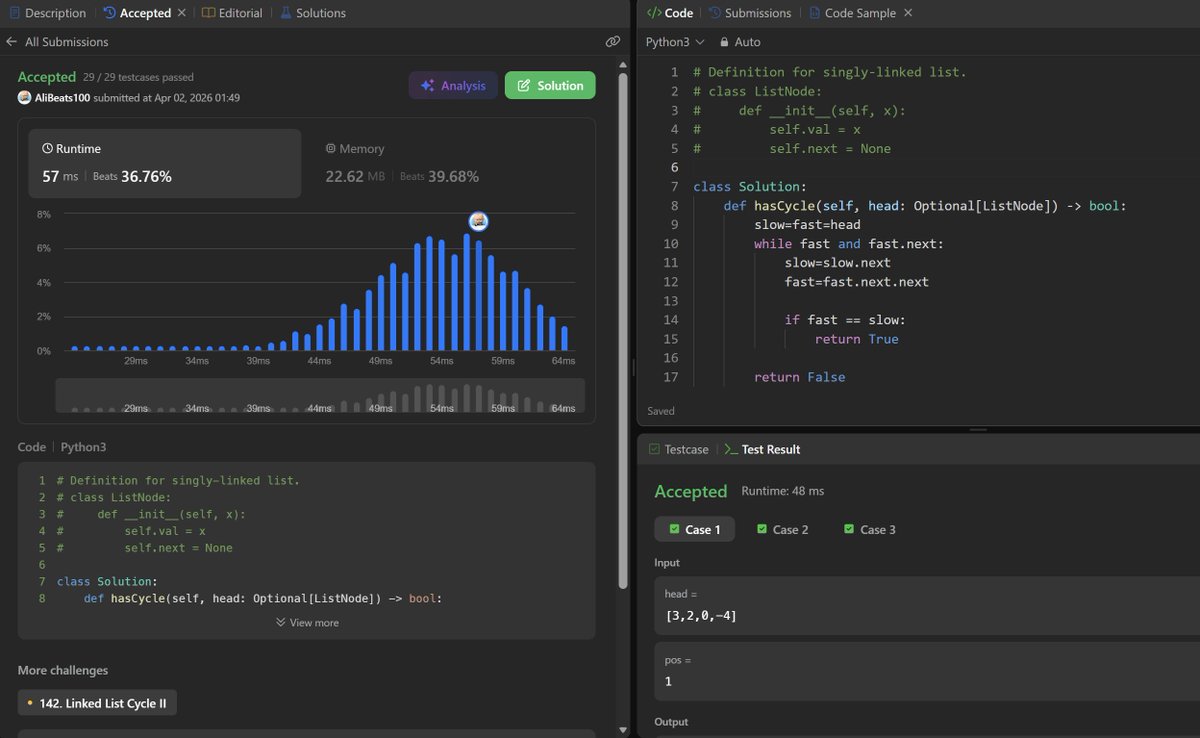Click the 54ms label on chart axis
The width and height of the screenshot is (1200, 738).
click(x=441, y=360)
